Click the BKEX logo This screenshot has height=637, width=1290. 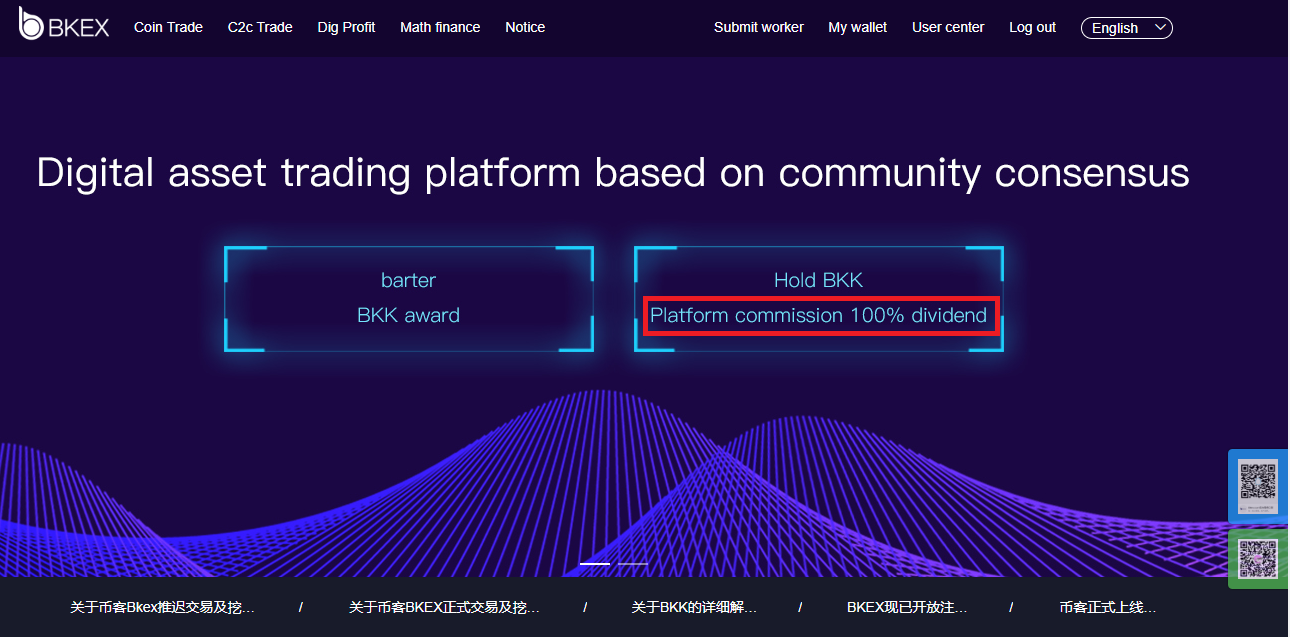click(63, 24)
